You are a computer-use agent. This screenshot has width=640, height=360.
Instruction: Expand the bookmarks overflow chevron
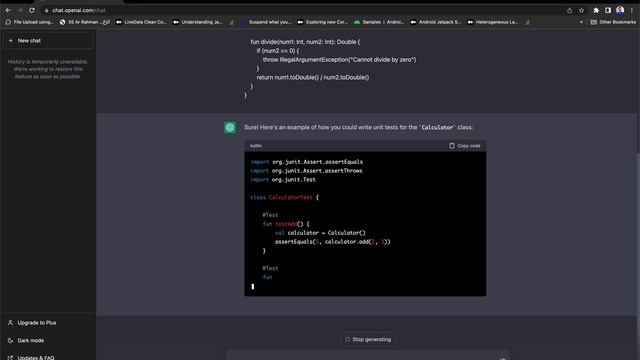point(581,22)
